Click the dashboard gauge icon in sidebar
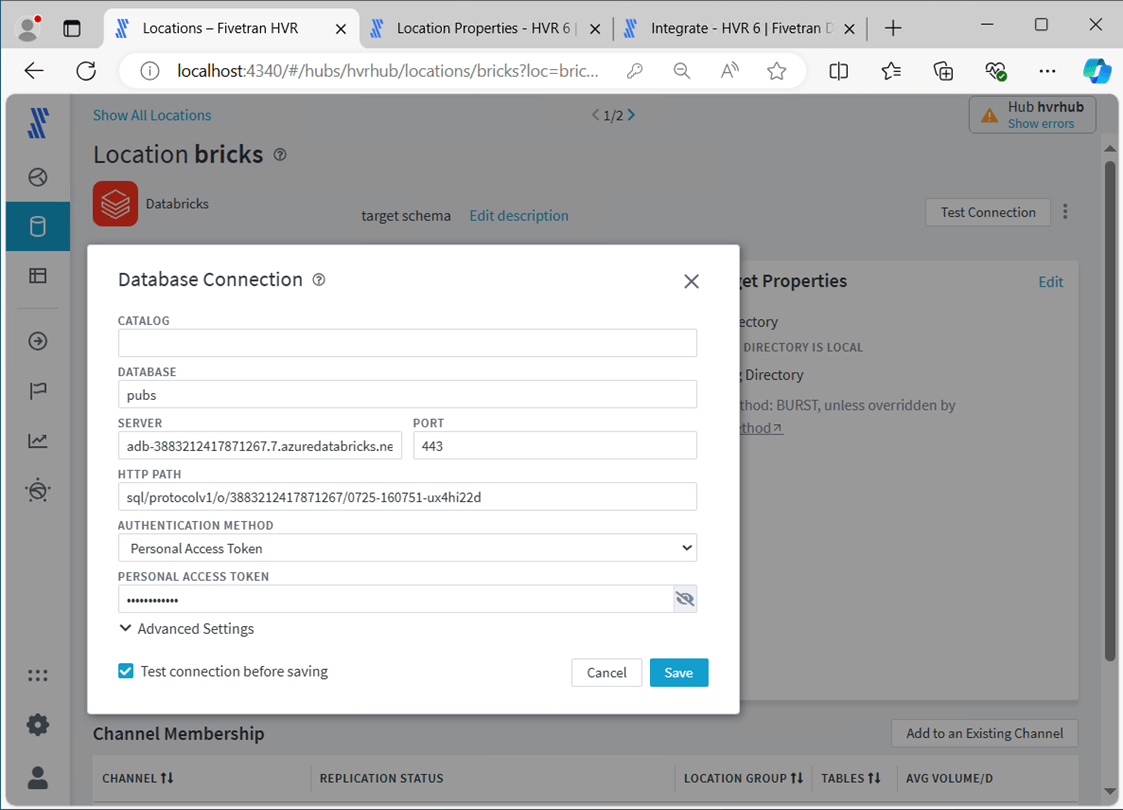Screen dimensions: 1123x810 [38, 178]
